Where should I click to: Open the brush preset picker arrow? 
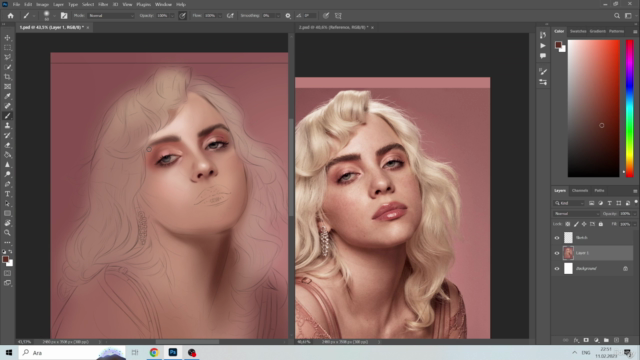click(54, 16)
